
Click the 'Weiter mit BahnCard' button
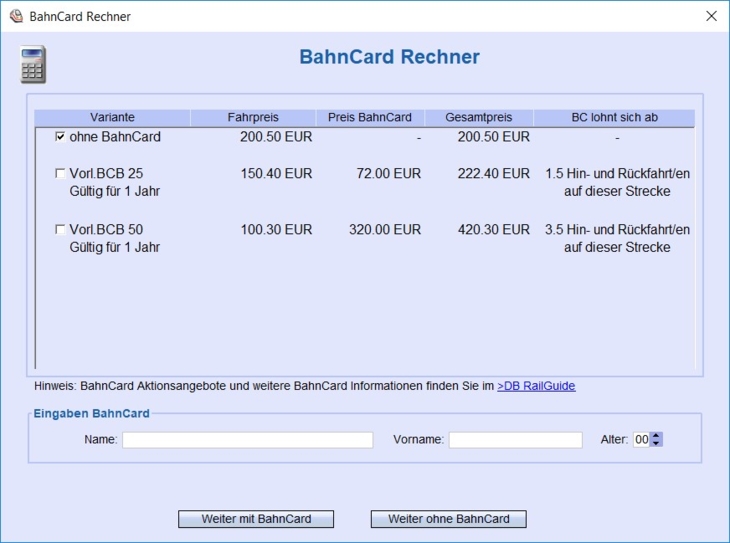[x=256, y=519]
